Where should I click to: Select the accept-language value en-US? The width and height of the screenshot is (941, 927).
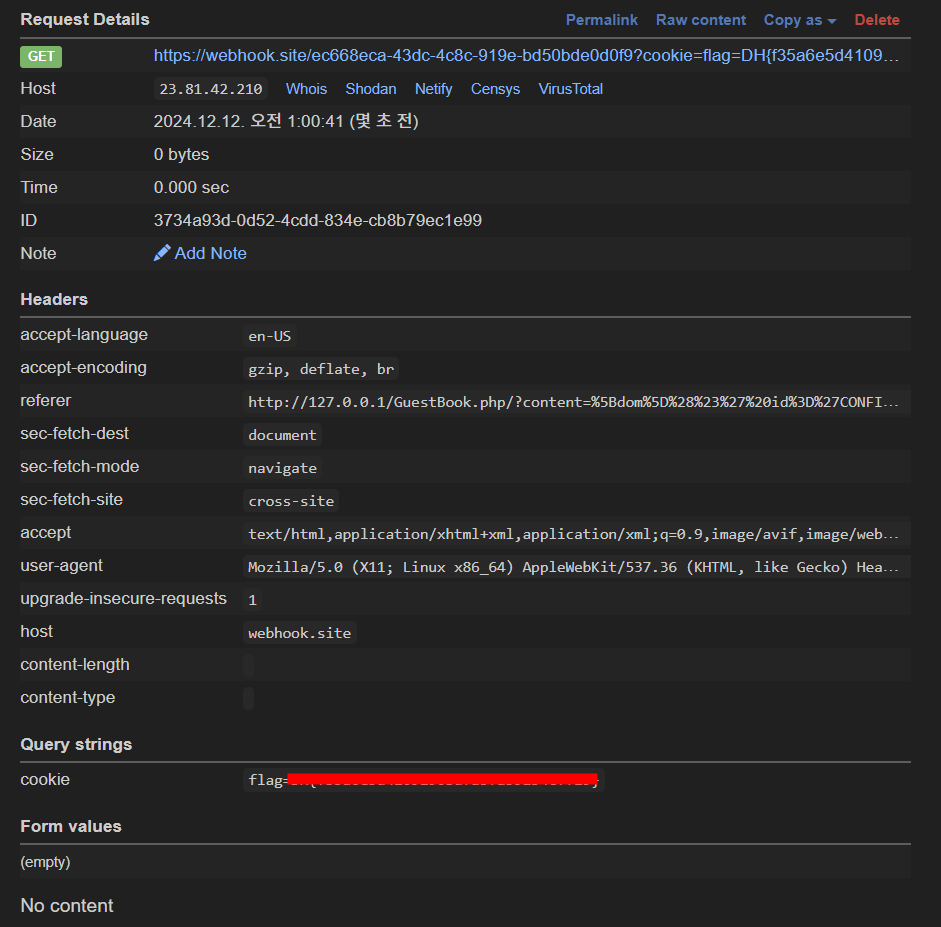[269, 336]
